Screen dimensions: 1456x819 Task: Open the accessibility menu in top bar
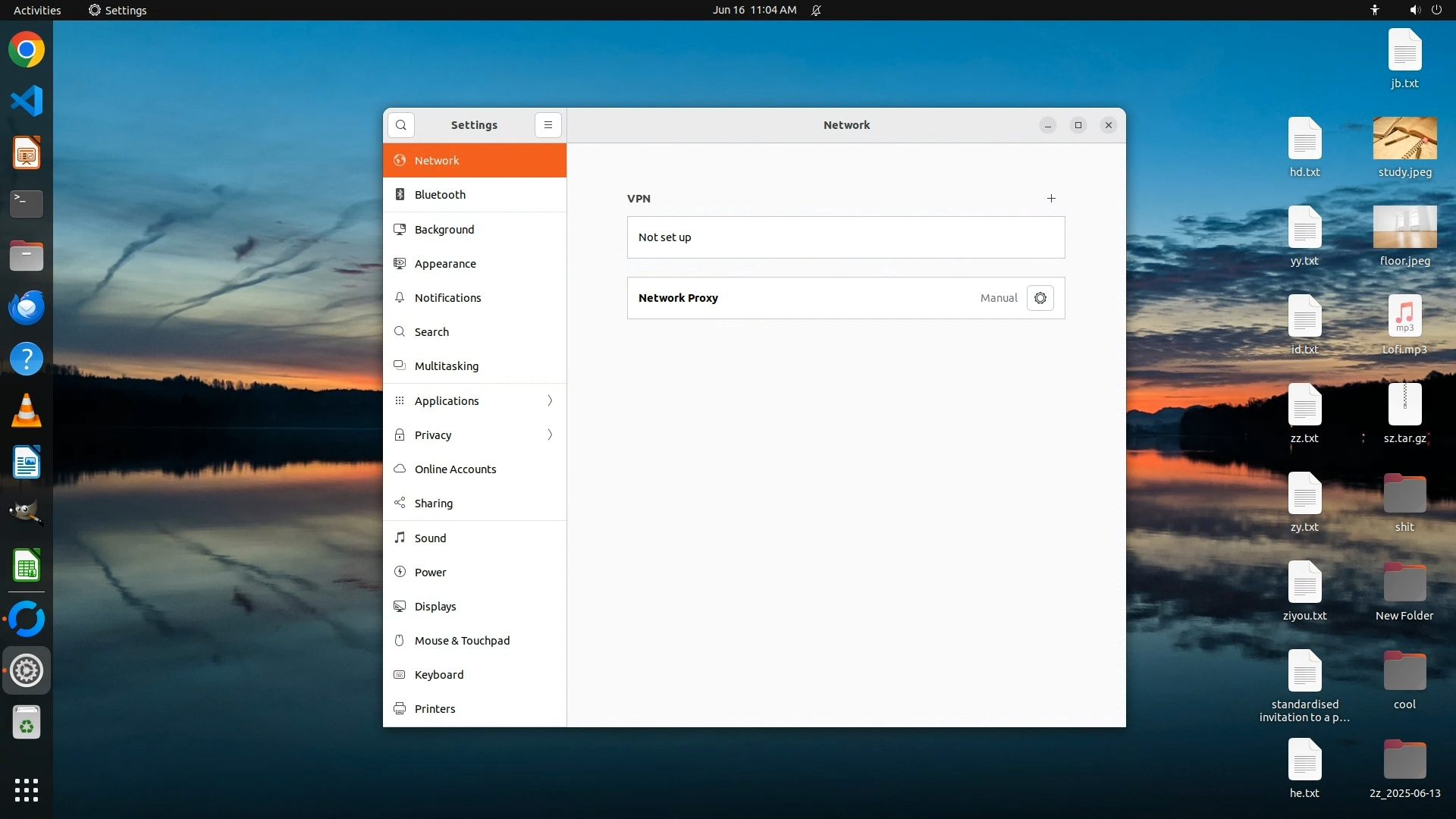pyautogui.click(x=1375, y=10)
